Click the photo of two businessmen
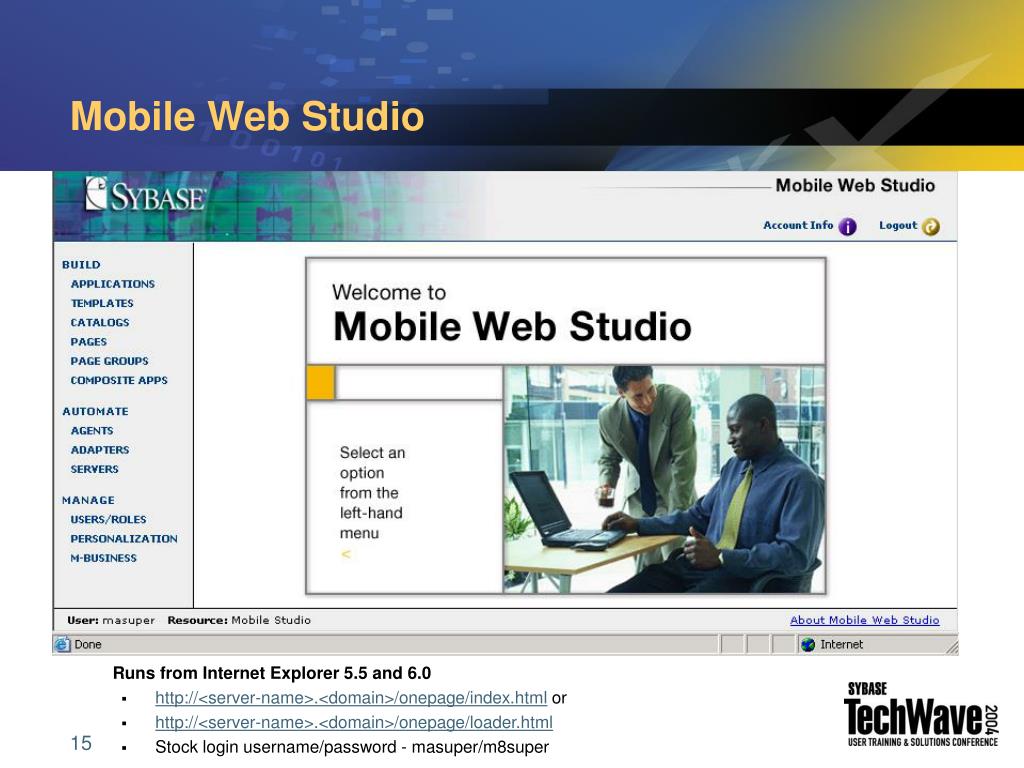This screenshot has height=768, width=1024. point(664,479)
